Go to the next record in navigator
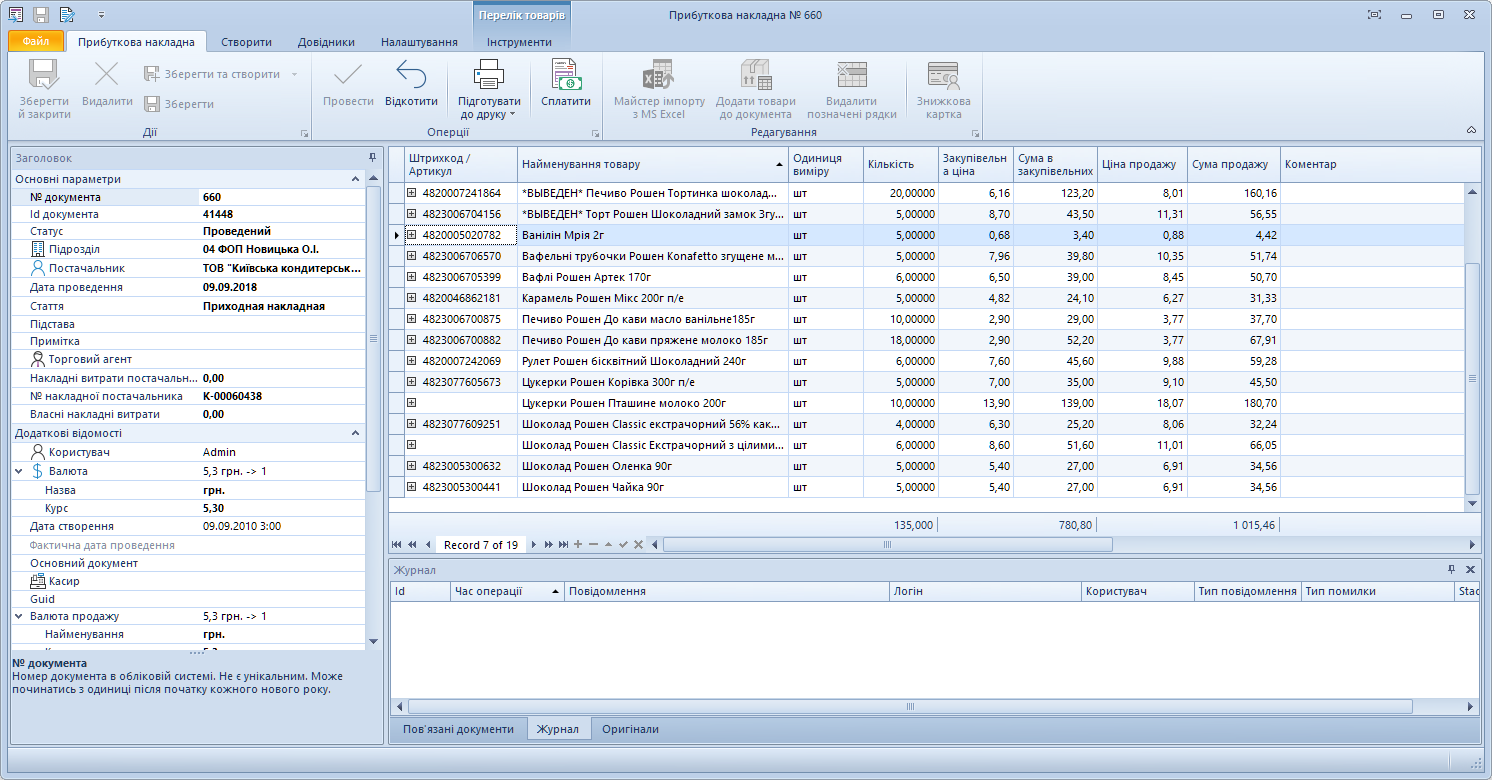Image resolution: width=1492 pixels, height=780 pixels. tap(533, 545)
